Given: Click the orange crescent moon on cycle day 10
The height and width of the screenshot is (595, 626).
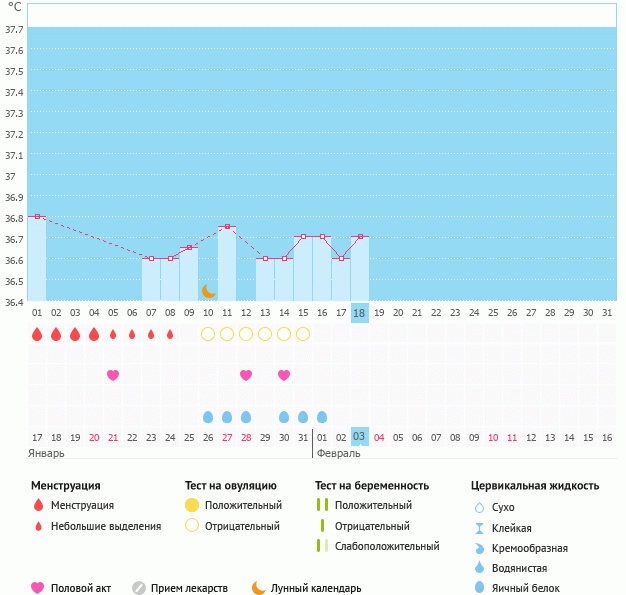Looking at the screenshot, I should point(208,290).
